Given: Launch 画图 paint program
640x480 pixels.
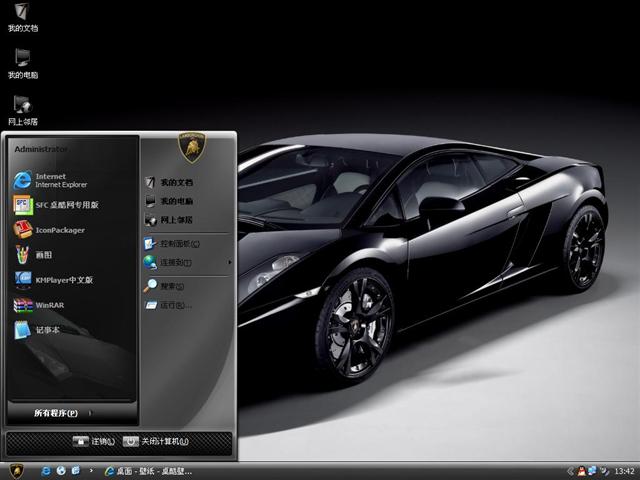Looking at the screenshot, I should 43,255.
